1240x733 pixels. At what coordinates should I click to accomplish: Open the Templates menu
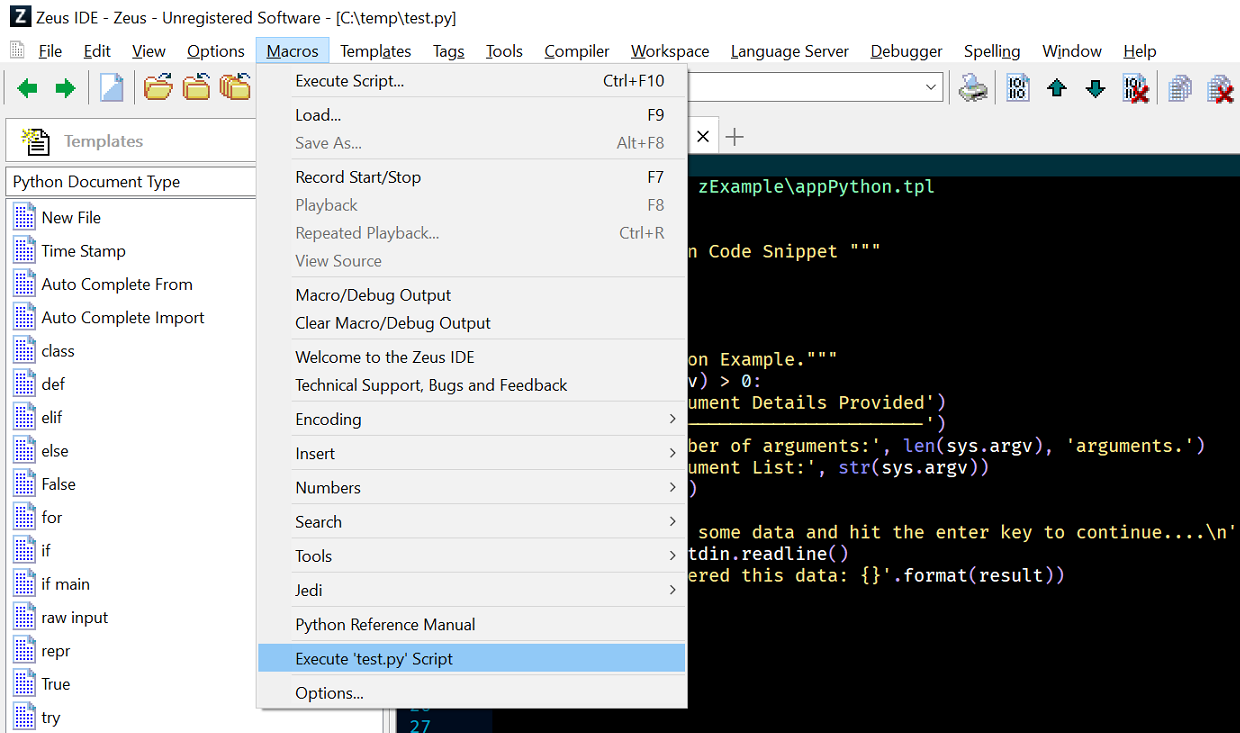tap(375, 51)
